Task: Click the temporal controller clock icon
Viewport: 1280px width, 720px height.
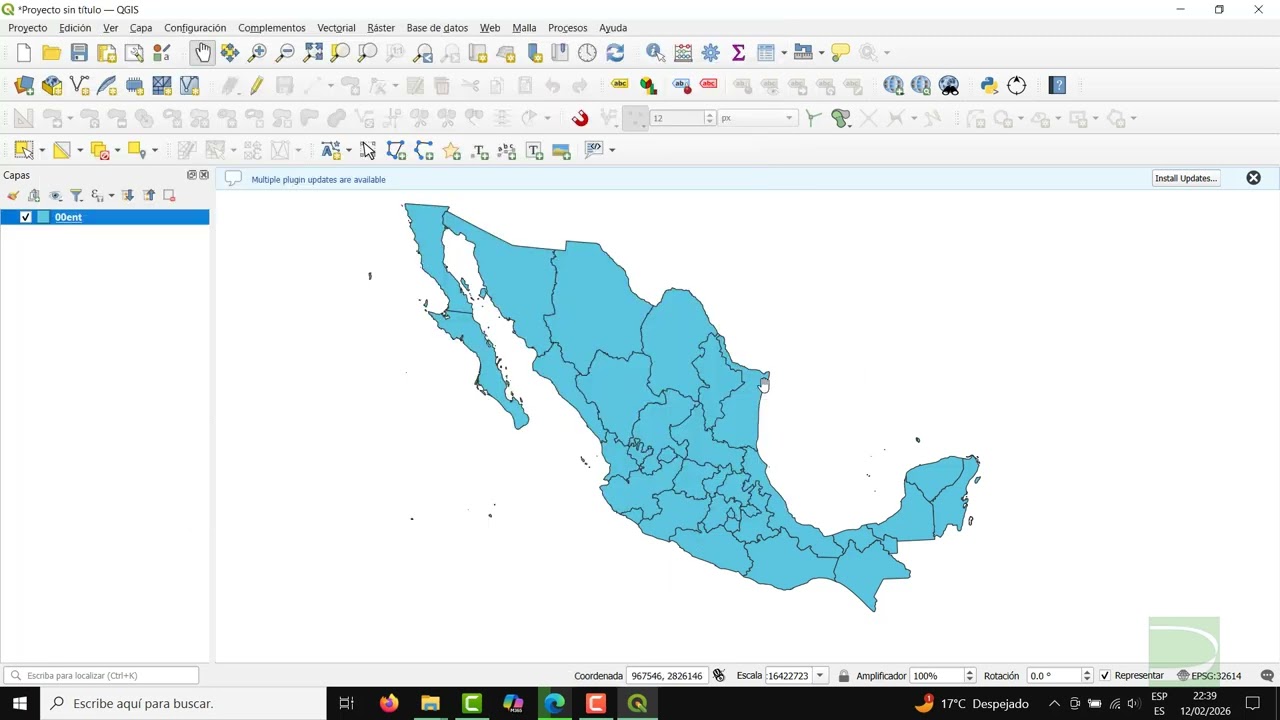Action: coord(587,53)
